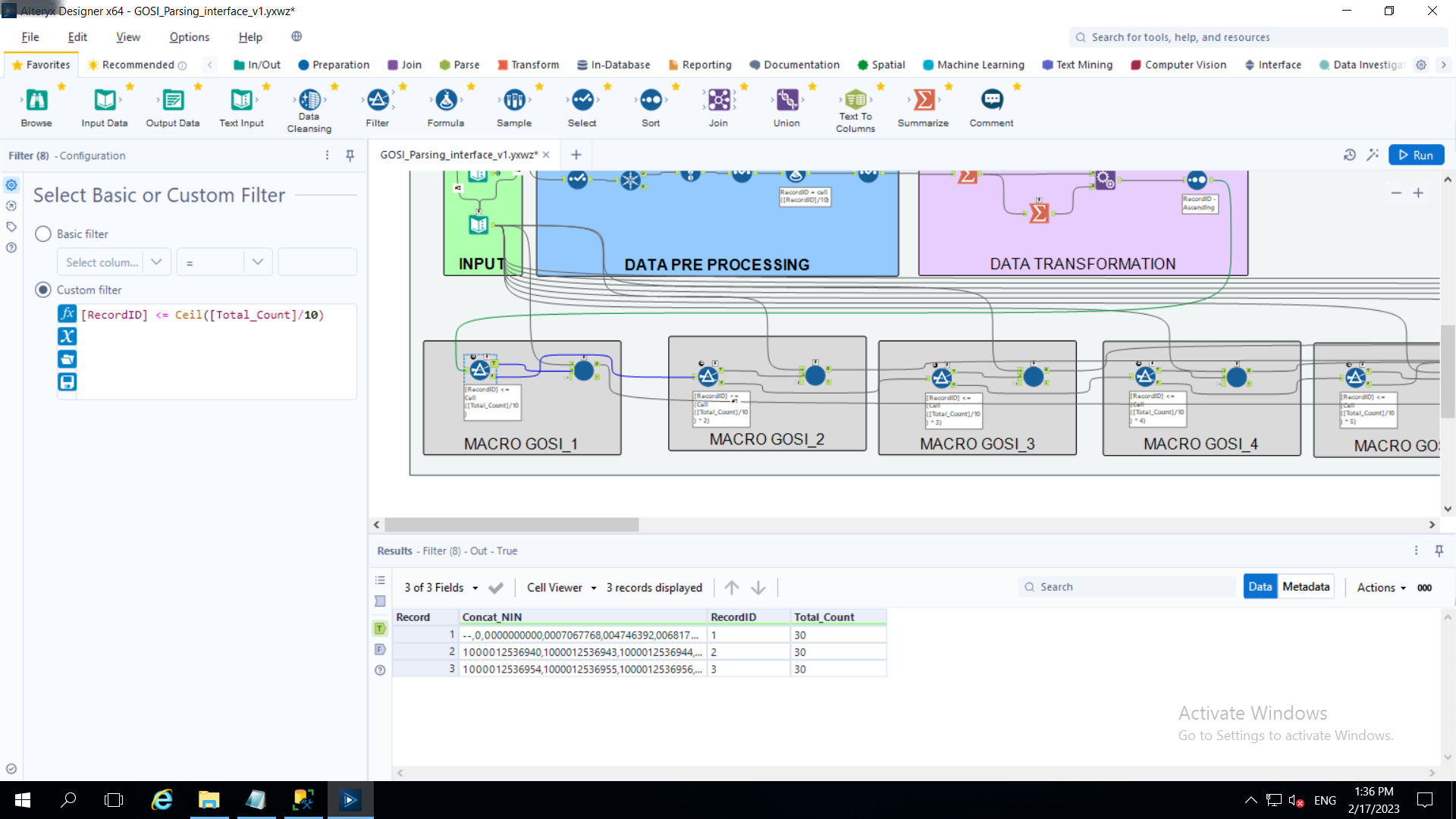
Task: Open the fx expression functions icon
Action: [x=67, y=314]
